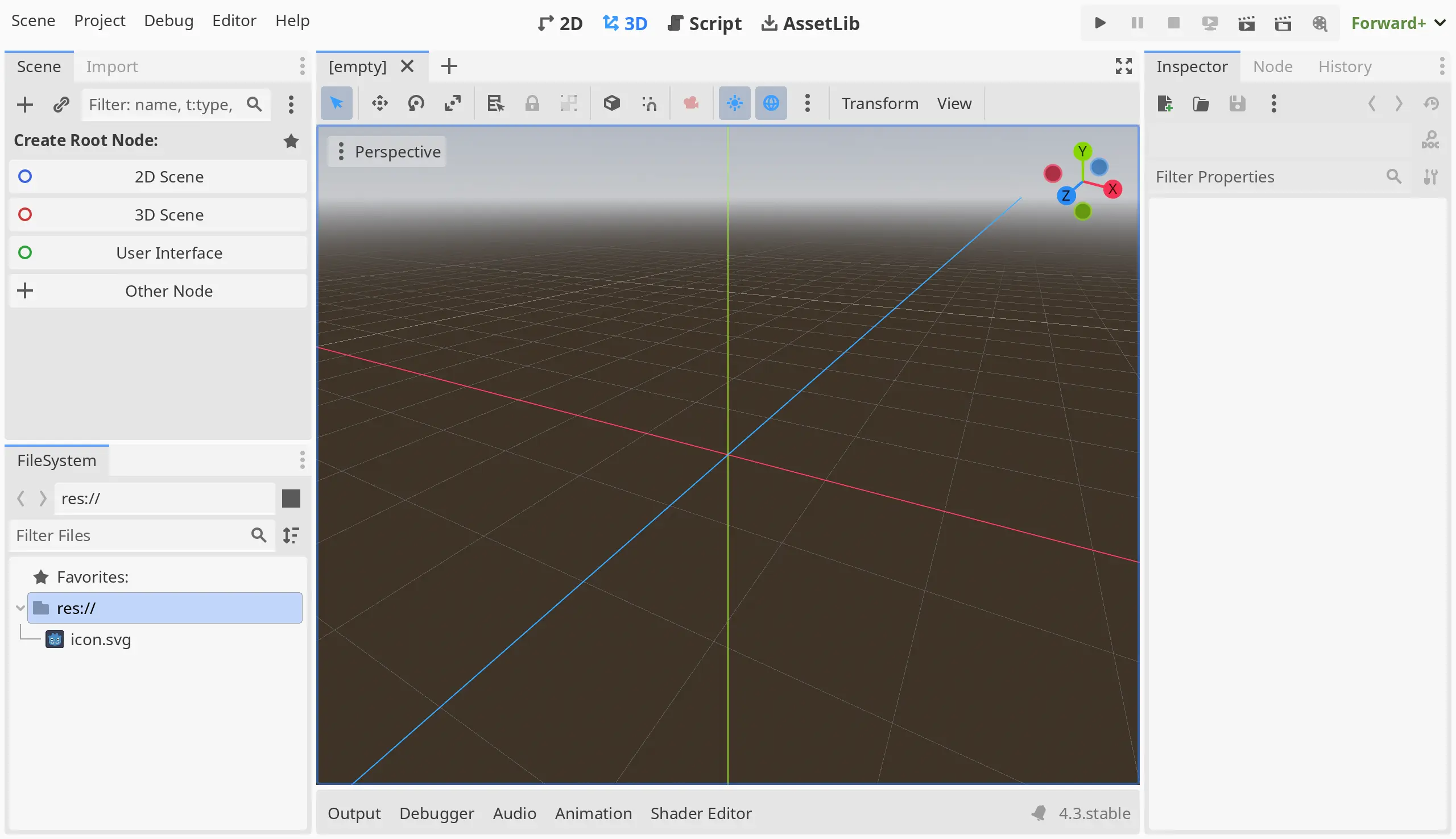Viewport: 1456px width, 839px height.
Task: Click the list selectable nodes icon
Action: pos(495,103)
